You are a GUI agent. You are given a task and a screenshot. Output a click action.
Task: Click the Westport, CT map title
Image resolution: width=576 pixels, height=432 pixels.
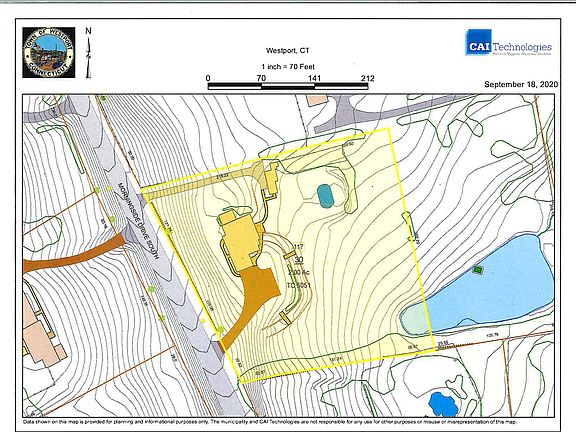pos(288,51)
